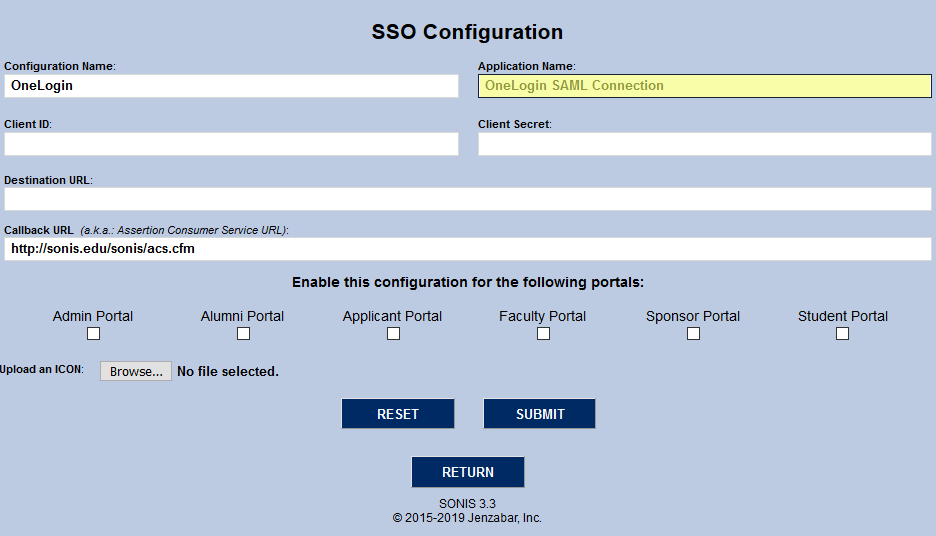936x536 pixels.
Task: Check the Applicant Portal box
Action: click(393, 334)
